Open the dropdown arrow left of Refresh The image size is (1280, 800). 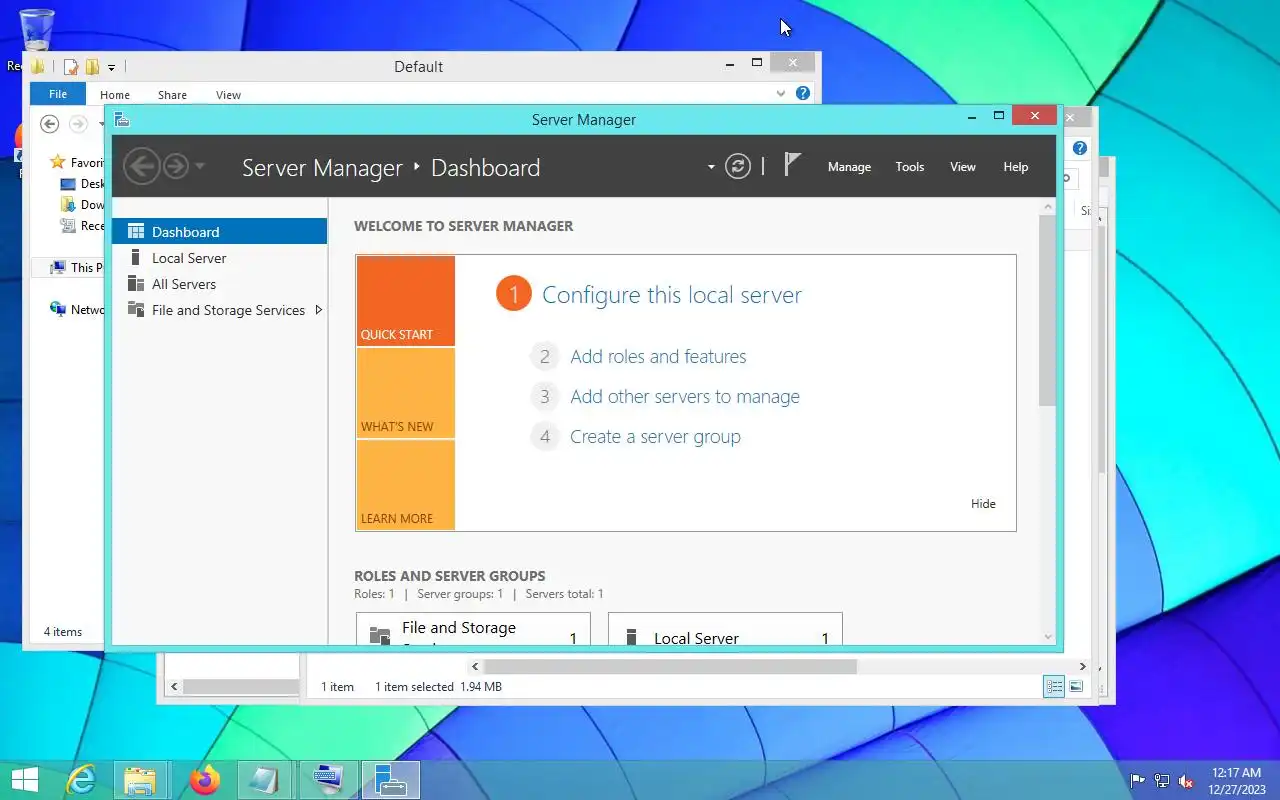click(711, 167)
